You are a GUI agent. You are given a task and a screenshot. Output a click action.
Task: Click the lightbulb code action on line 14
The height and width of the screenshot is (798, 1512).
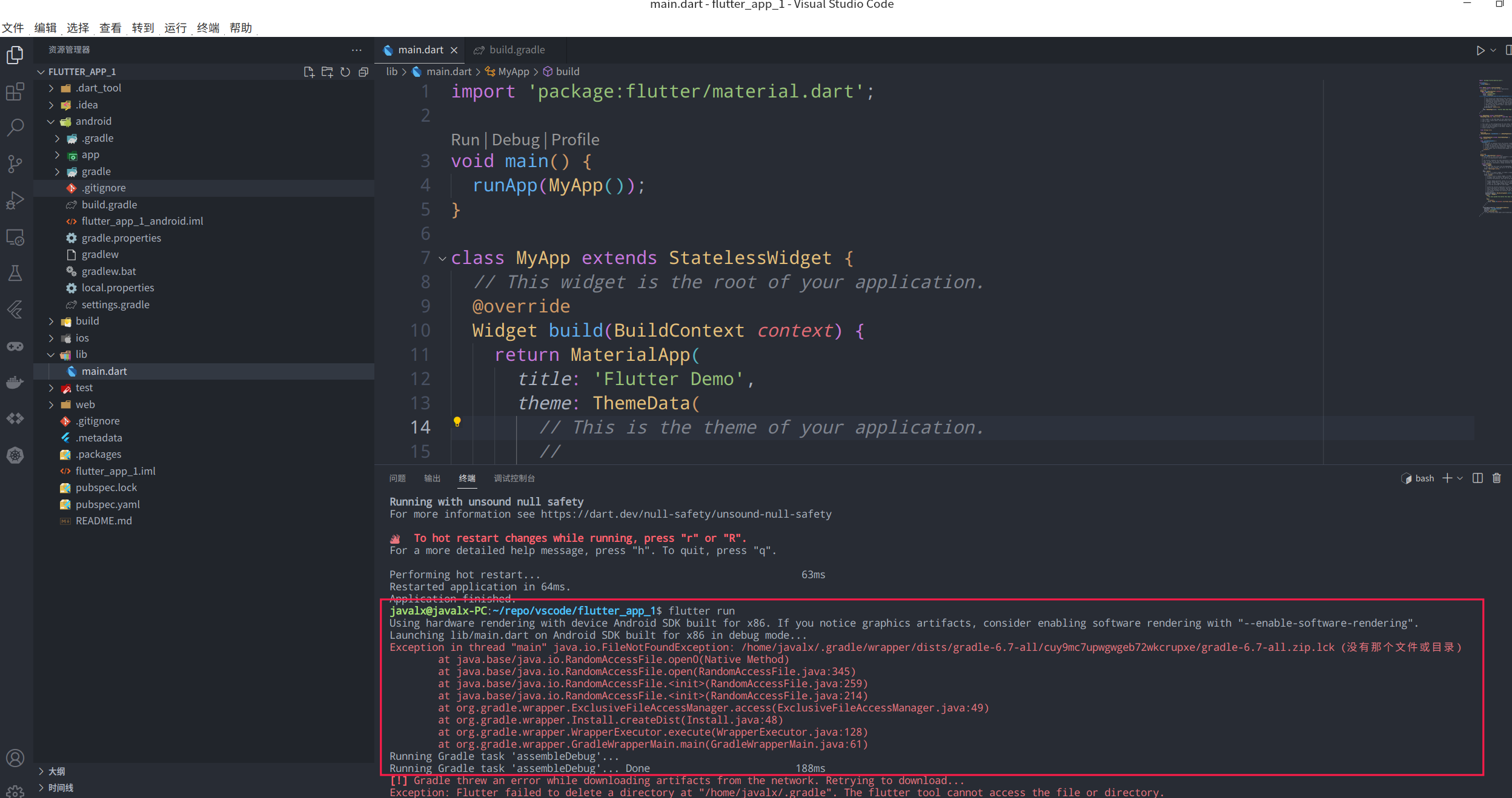(457, 422)
